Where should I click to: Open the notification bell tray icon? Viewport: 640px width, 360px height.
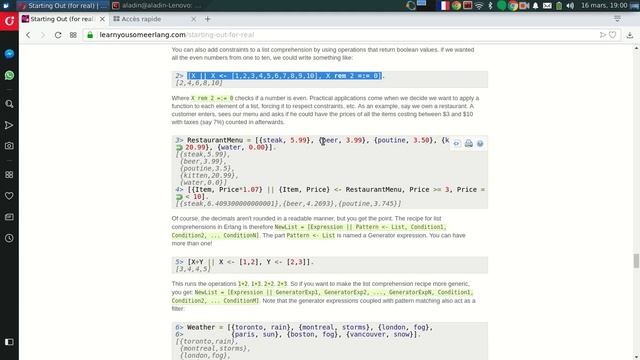click(x=536, y=6)
